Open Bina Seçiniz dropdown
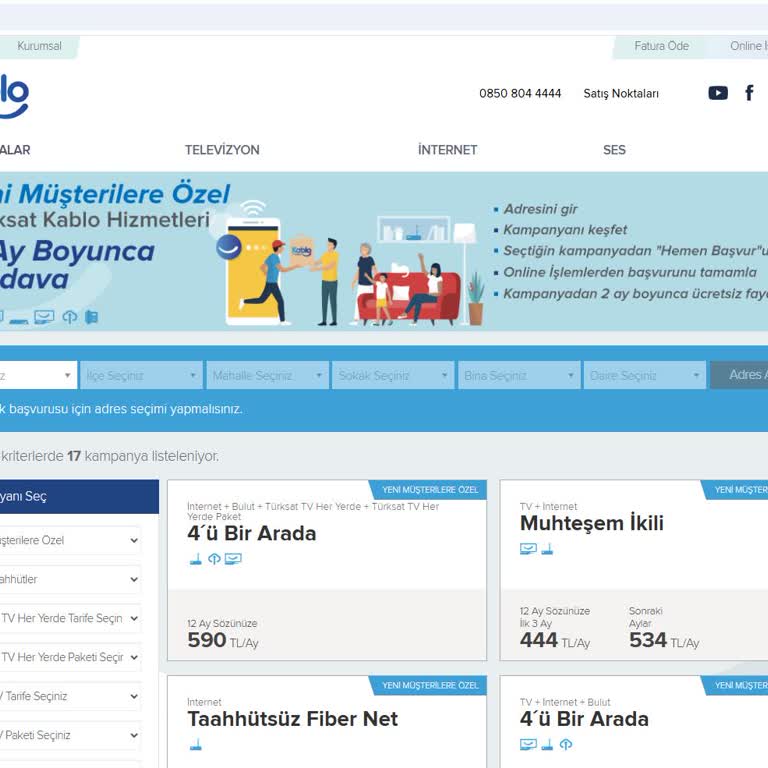 pyautogui.click(x=519, y=376)
